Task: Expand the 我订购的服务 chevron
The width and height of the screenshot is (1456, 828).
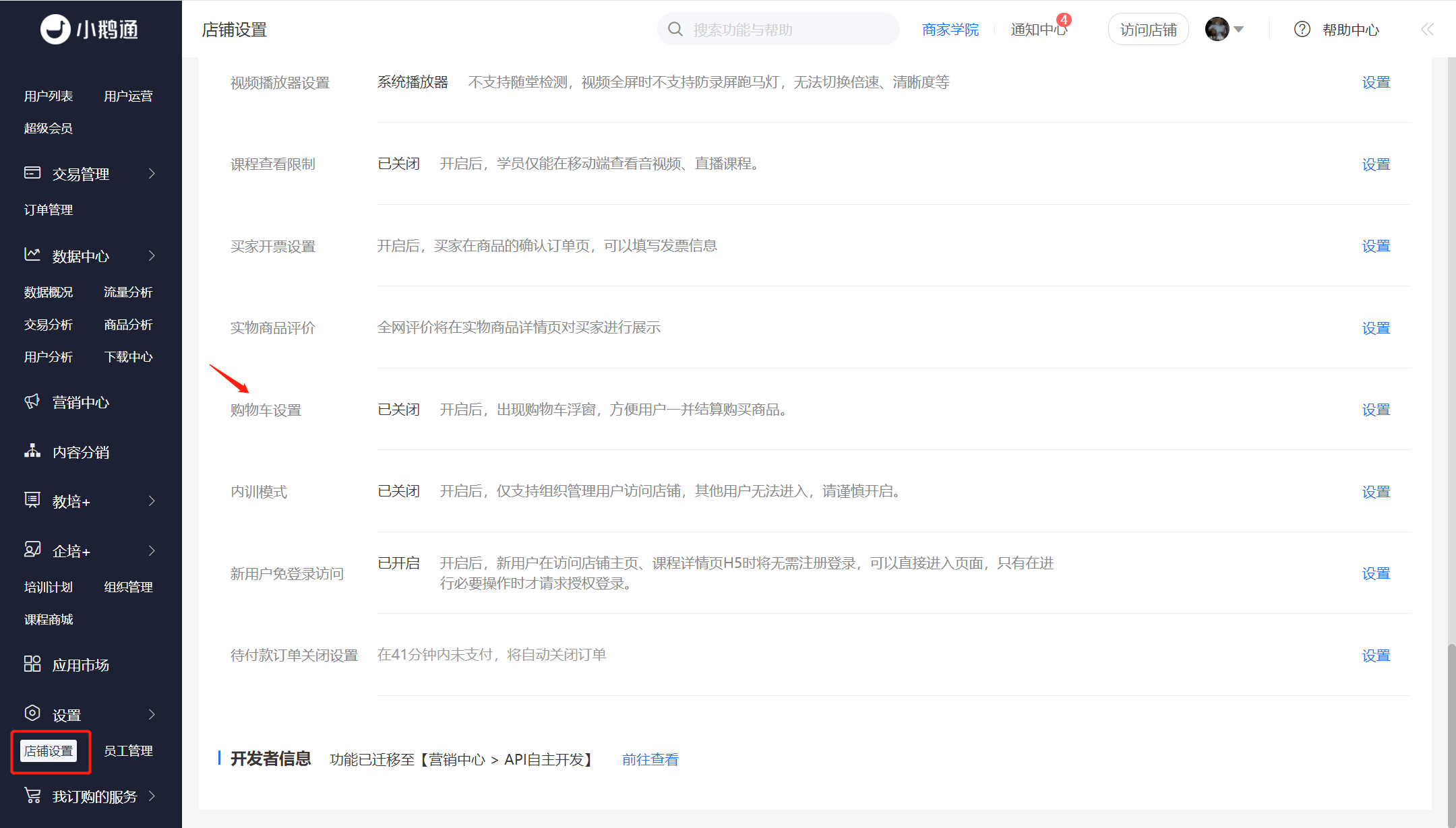Action: pyautogui.click(x=152, y=796)
